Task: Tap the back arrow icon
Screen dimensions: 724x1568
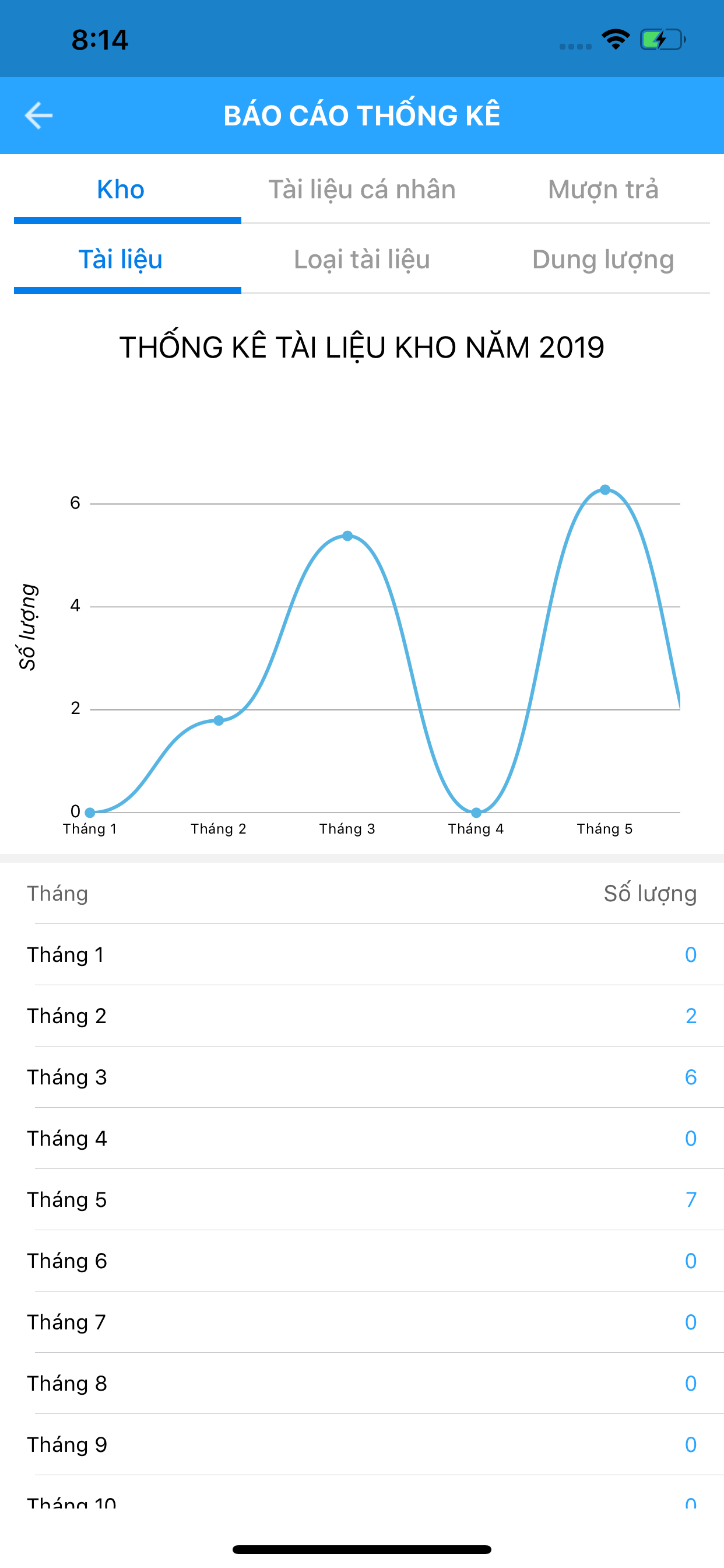Action: 38,116
